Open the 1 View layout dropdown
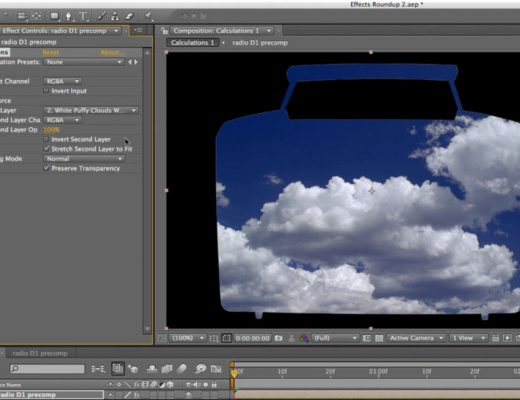The image size is (520, 400). pyautogui.click(x=468, y=338)
